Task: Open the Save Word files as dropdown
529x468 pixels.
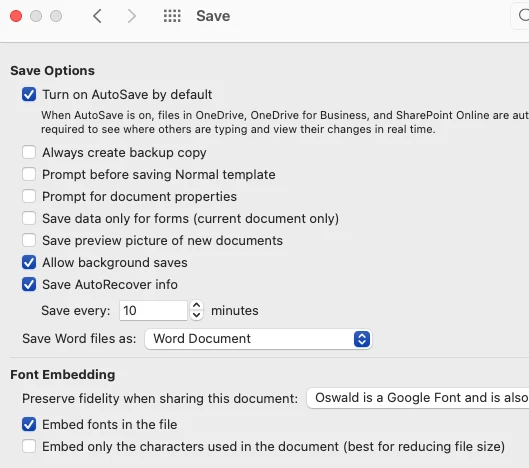Action: click(258, 339)
